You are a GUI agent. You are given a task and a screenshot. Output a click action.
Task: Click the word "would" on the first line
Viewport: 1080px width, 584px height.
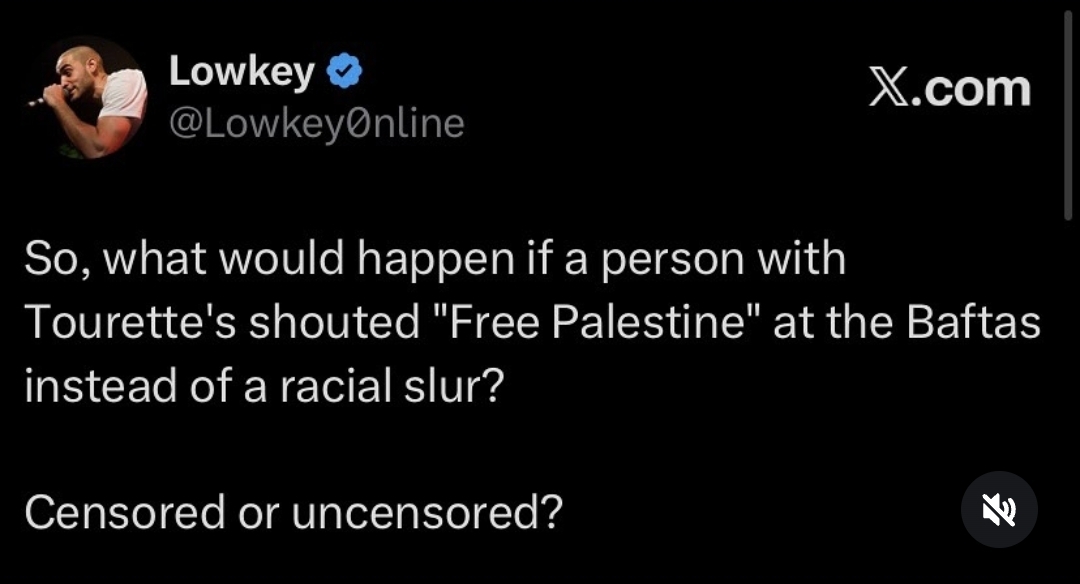pos(291,260)
